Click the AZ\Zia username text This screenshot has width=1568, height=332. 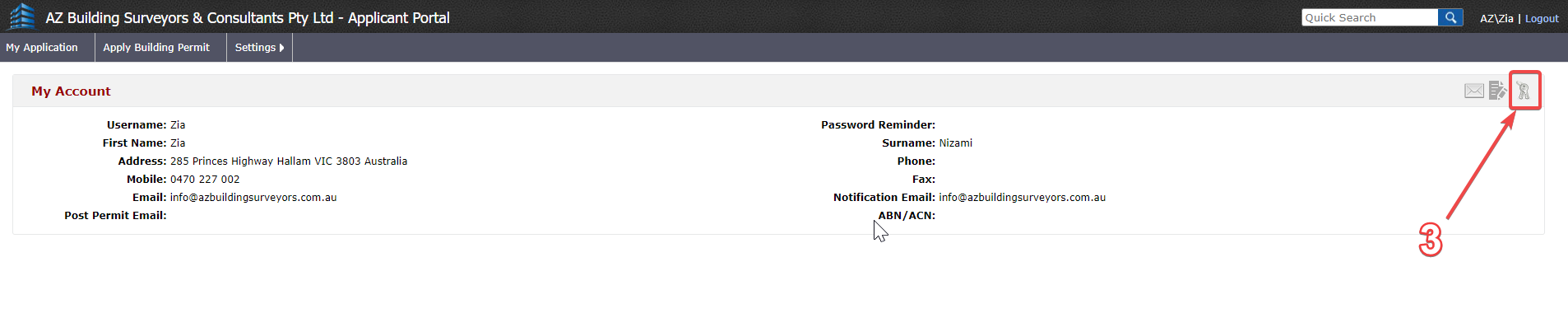coord(1496,18)
